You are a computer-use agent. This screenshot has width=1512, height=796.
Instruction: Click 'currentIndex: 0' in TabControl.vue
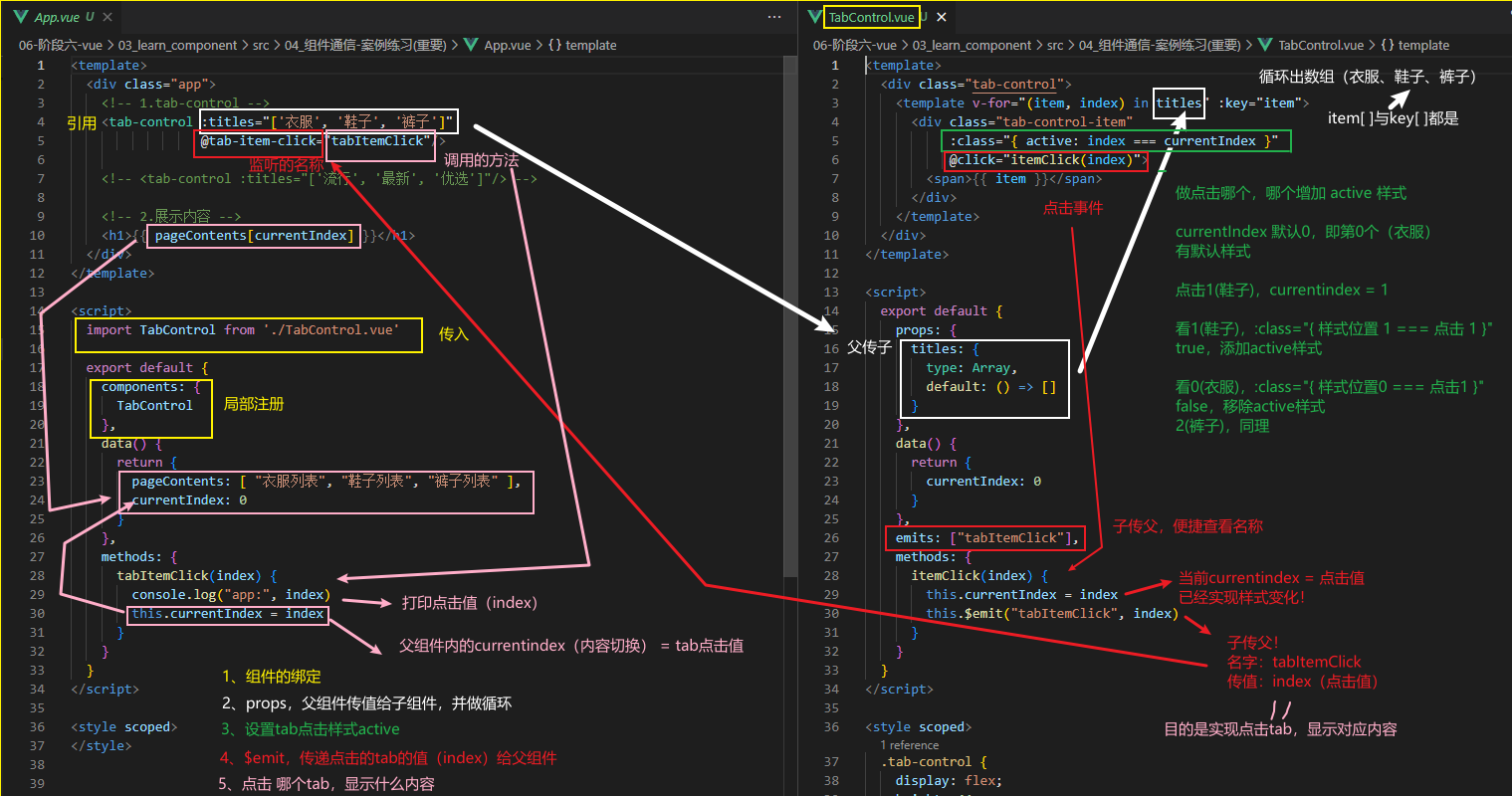(x=983, y=481)
